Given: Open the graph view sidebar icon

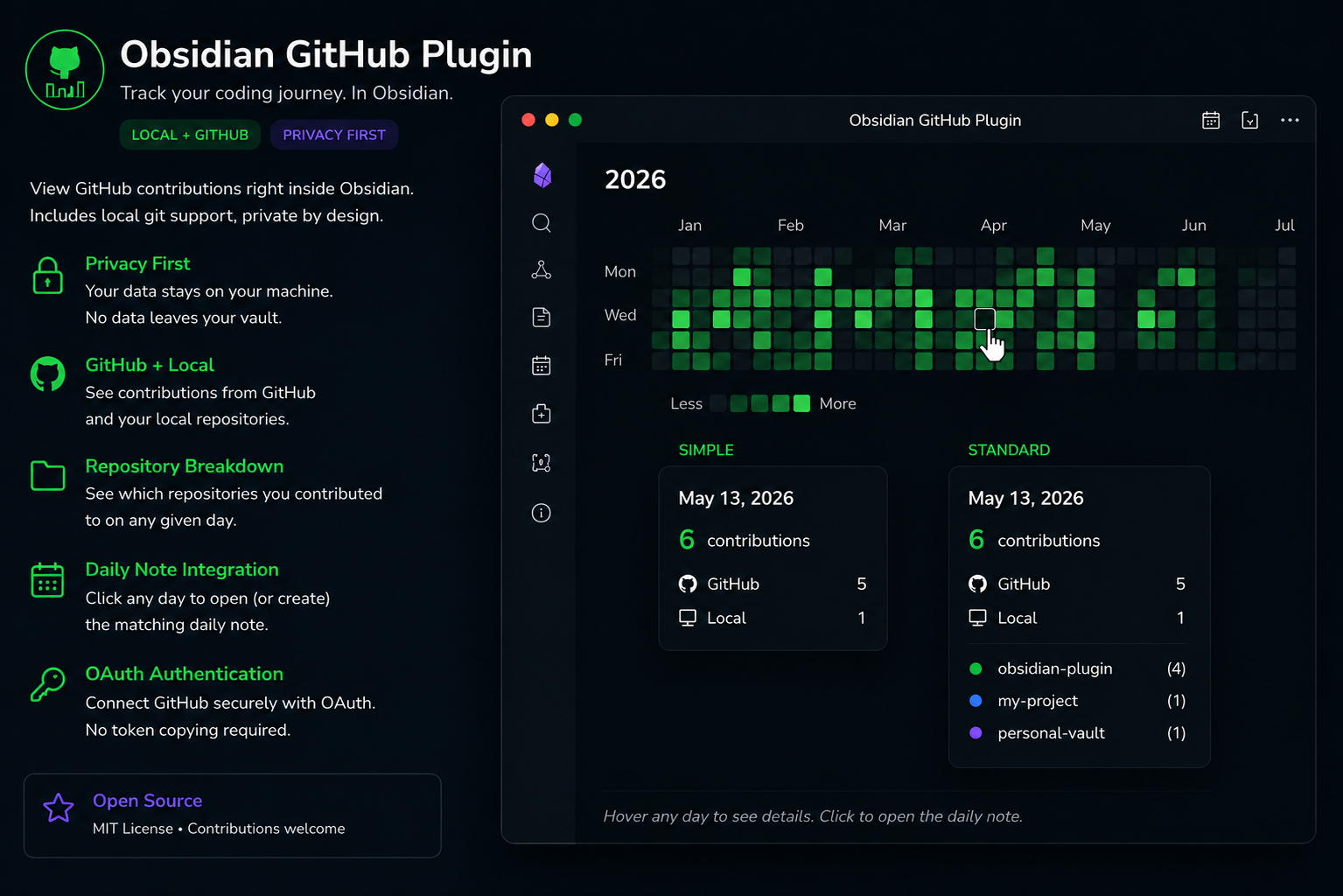Looking at the screenshot, I should pos(542,269).
